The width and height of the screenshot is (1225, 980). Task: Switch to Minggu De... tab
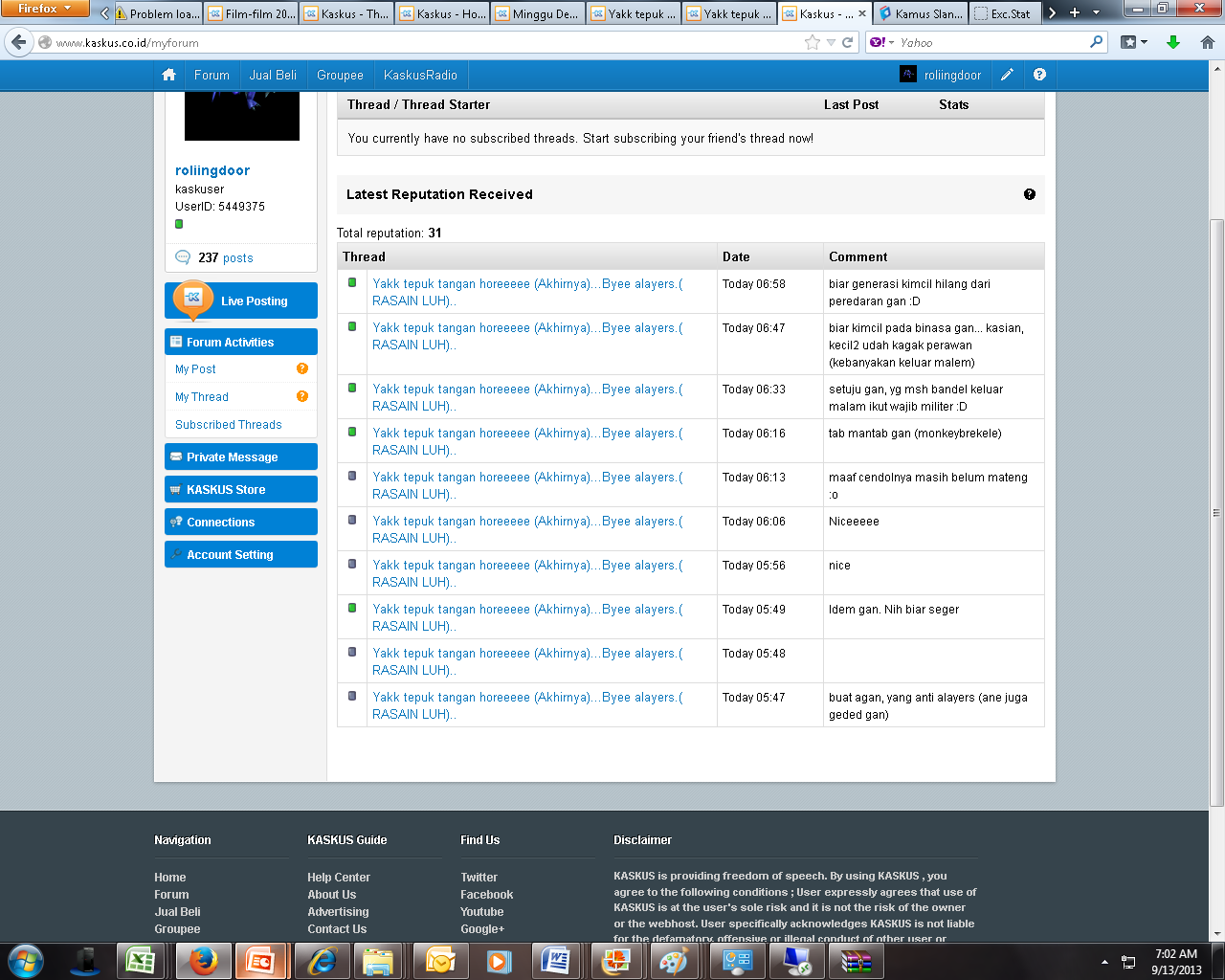tap(537, 13)
